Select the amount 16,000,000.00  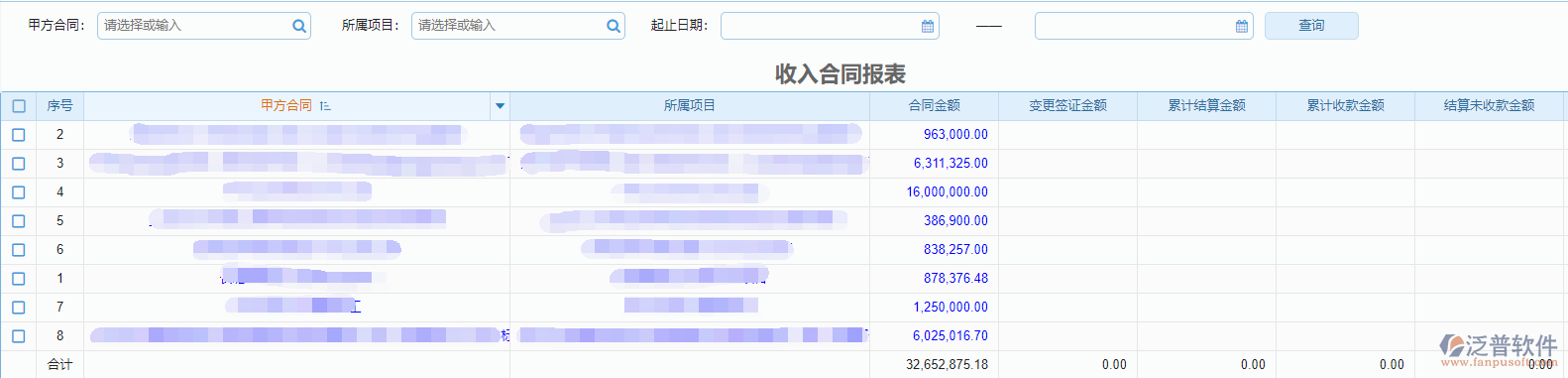tap(948, 192)
